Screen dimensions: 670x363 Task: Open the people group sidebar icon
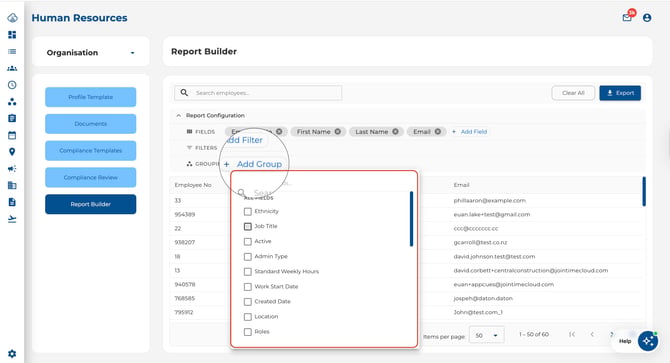[x=12, y=68]
